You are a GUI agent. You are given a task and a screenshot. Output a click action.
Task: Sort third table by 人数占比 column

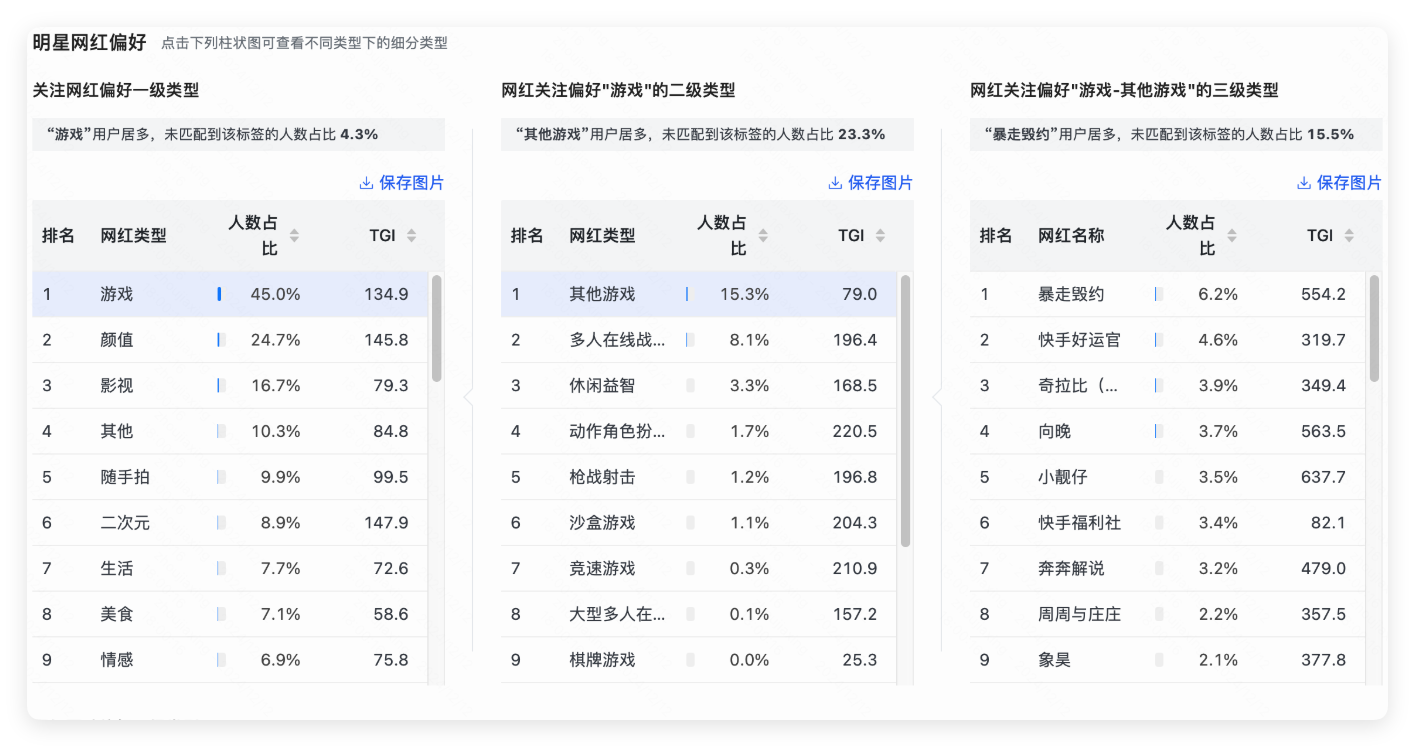1232,236
